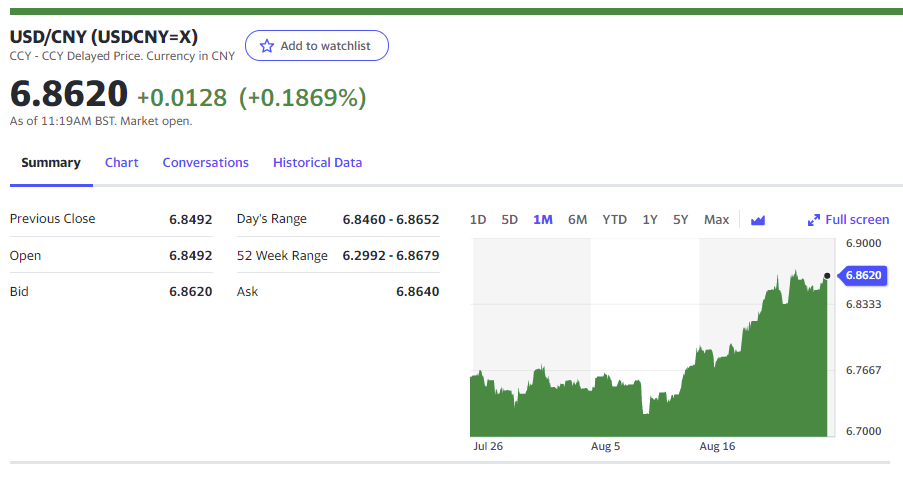The image size is (903, 478).
Task: Select the 5Y chart range
Action: (x=680, y=220)
